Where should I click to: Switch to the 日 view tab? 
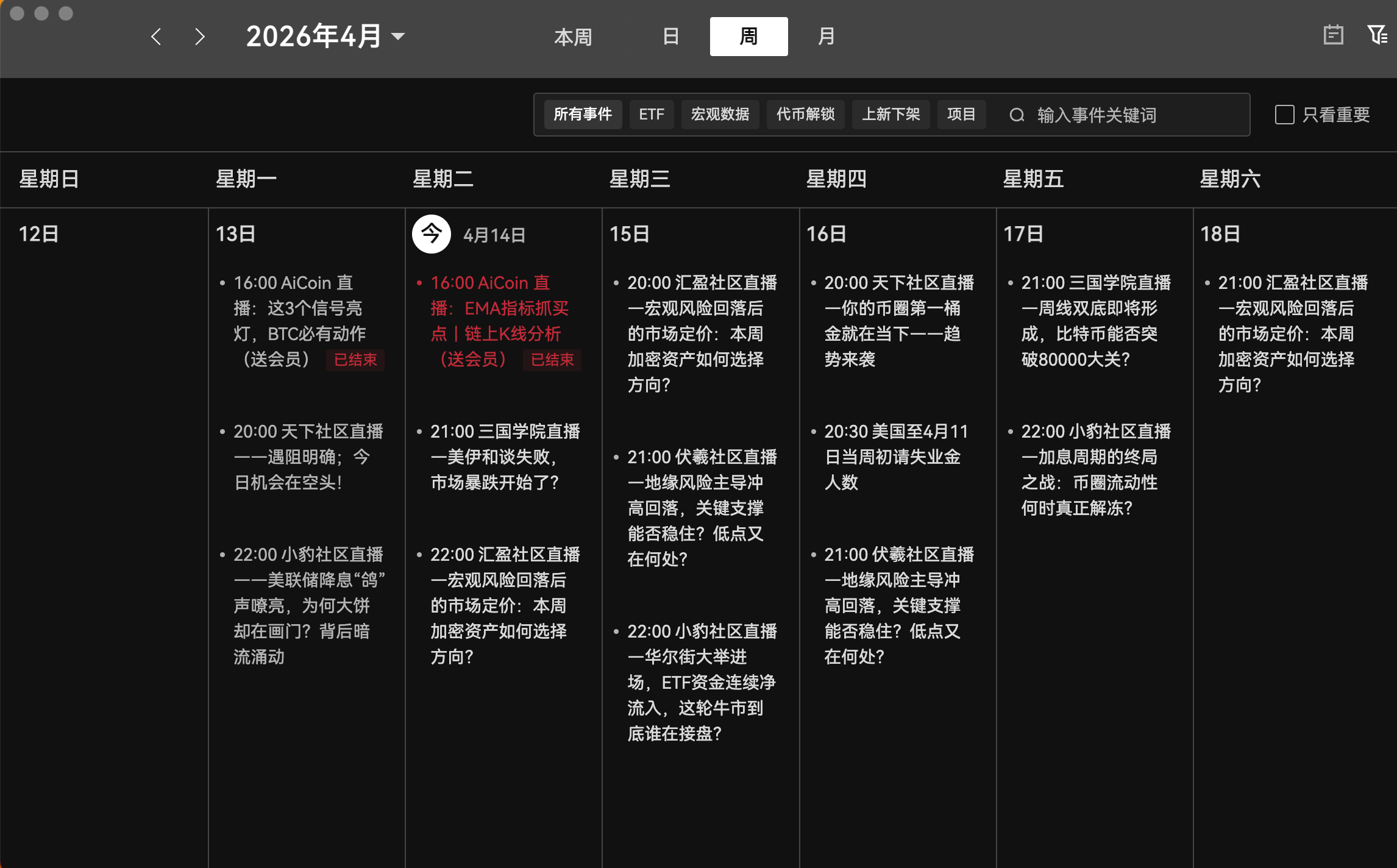point(671,36)
